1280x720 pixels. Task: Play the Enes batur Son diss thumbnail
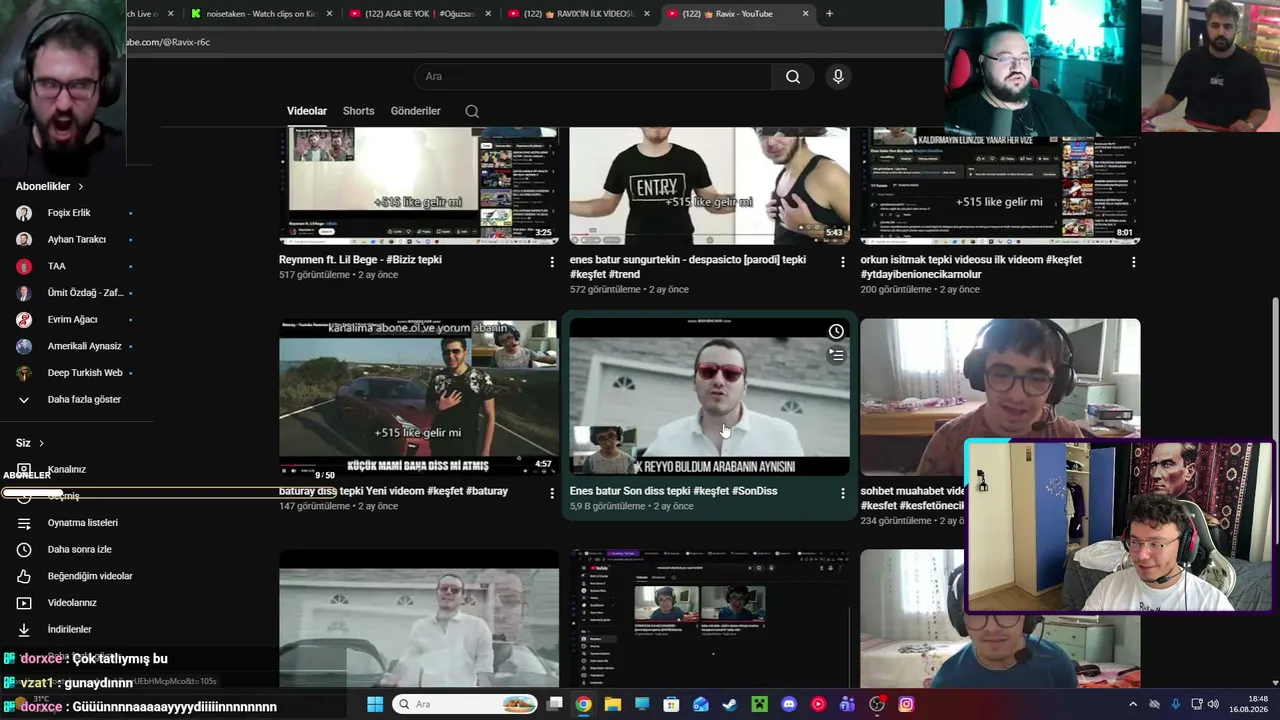tap(709, 398)
